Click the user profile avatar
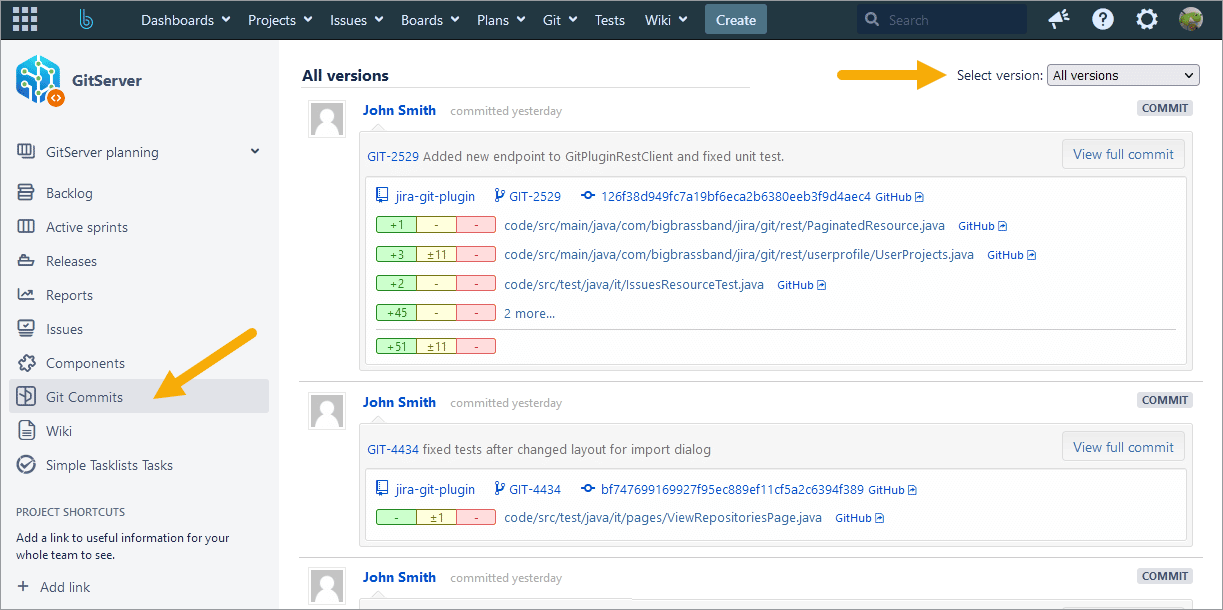Image resolution: width=1223 pixels, height=610 pixels. pos(1190,20)
